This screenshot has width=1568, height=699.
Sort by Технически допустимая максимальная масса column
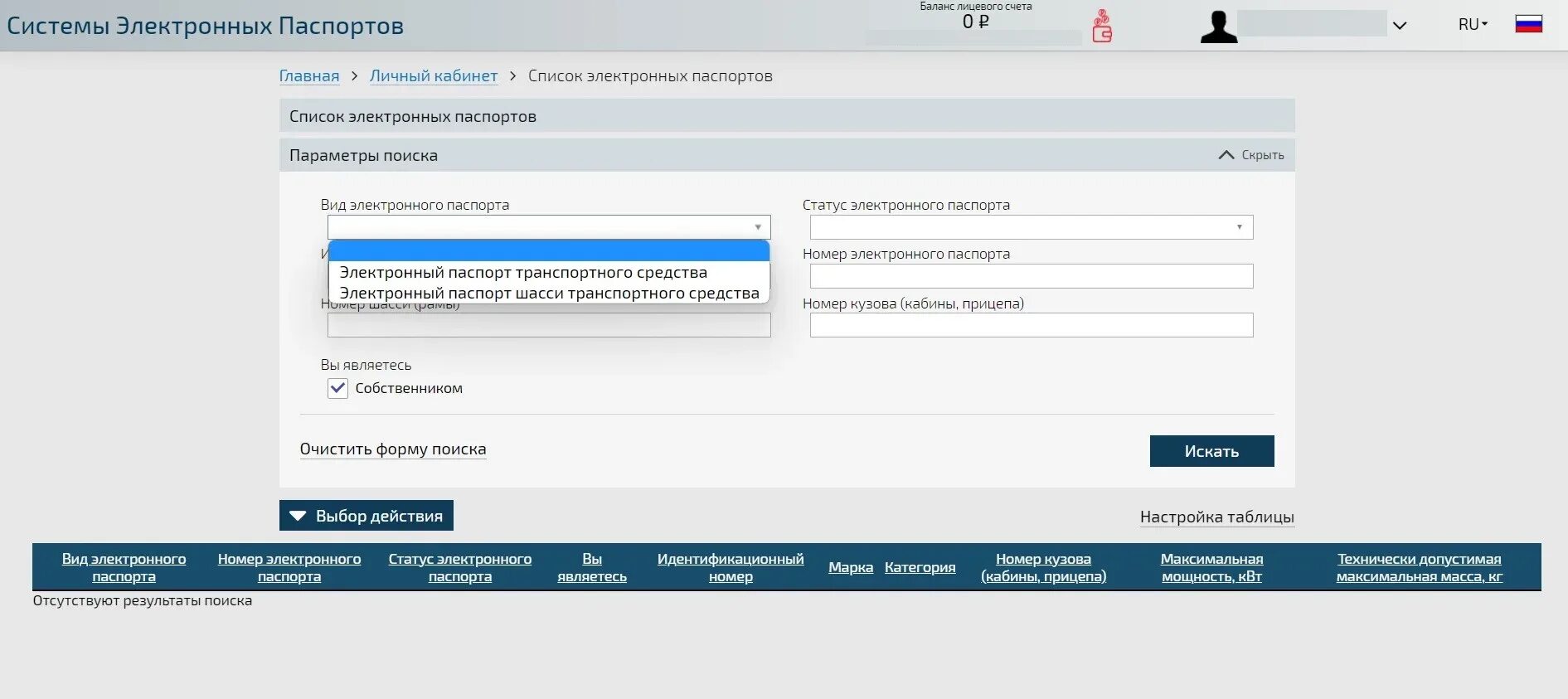[x=1420, y=567]
